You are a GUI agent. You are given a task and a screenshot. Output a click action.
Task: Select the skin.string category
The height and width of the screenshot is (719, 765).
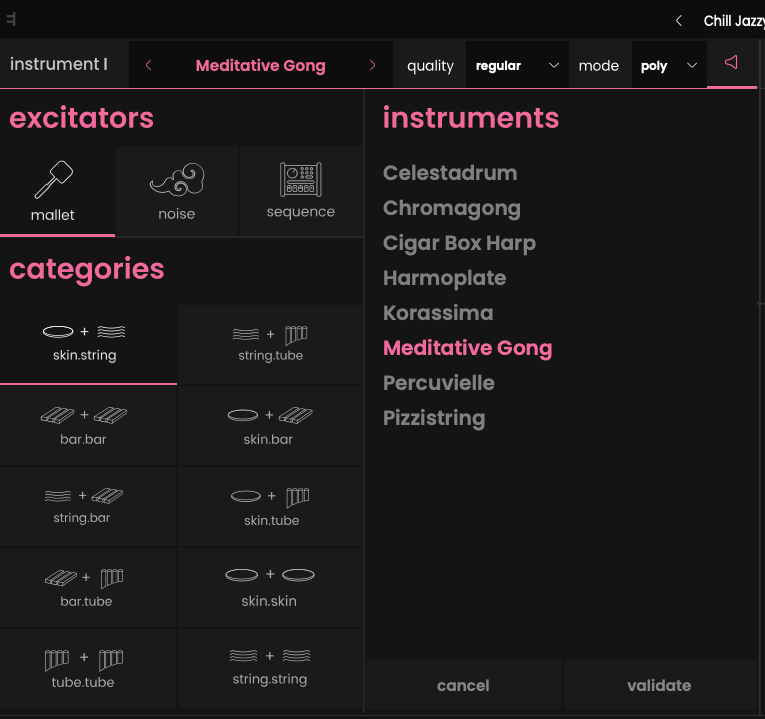85,343
